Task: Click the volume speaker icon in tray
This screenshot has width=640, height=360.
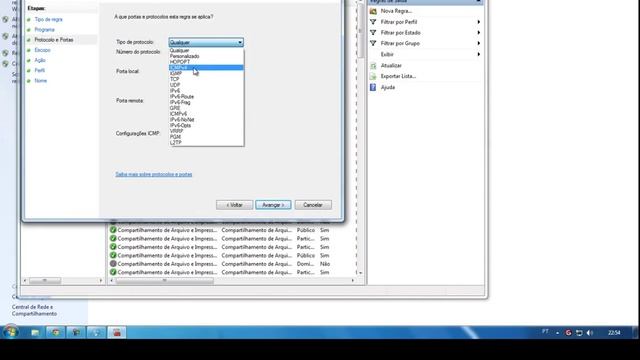Action: click(x=590, y=333)
